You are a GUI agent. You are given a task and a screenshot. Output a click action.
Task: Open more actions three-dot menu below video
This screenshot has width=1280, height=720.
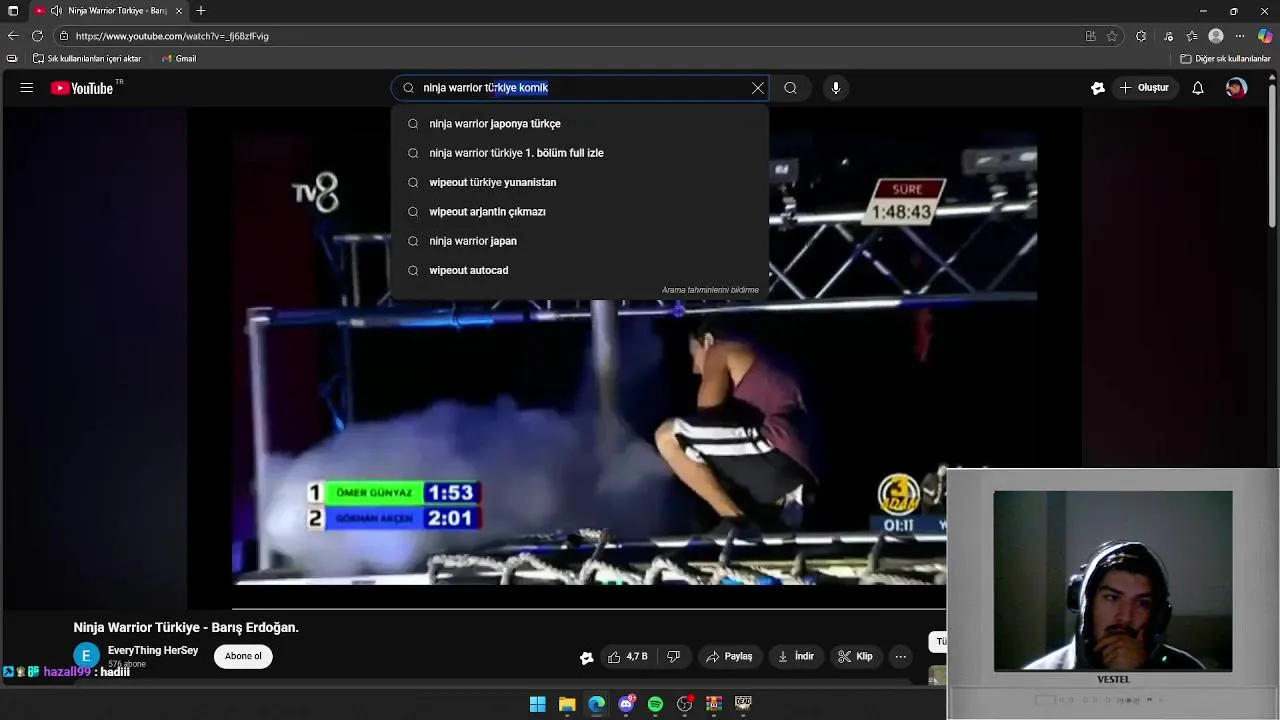(901, 657)
